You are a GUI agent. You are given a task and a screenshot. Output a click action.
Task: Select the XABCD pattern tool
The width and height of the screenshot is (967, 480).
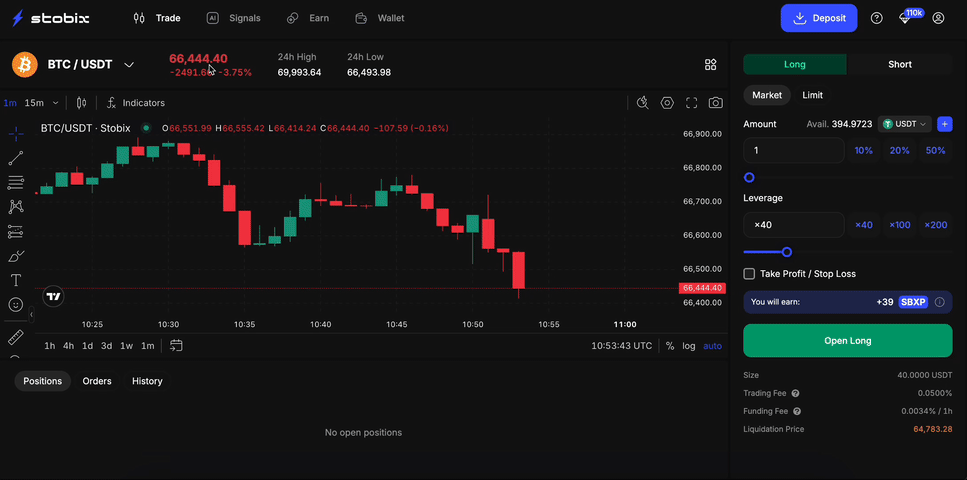[16, 207]
